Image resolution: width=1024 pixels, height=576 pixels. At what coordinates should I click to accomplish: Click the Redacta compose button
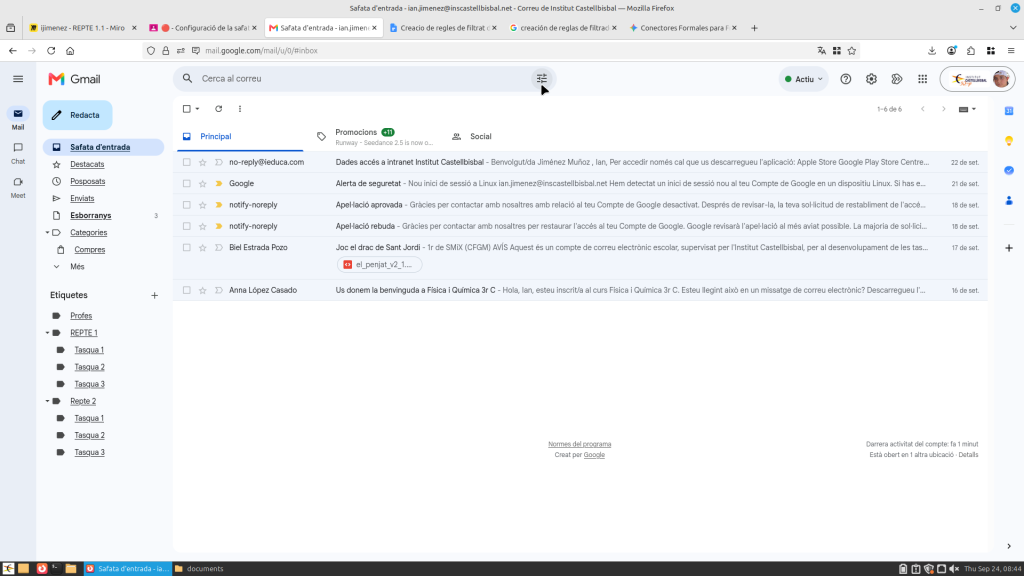78,115
